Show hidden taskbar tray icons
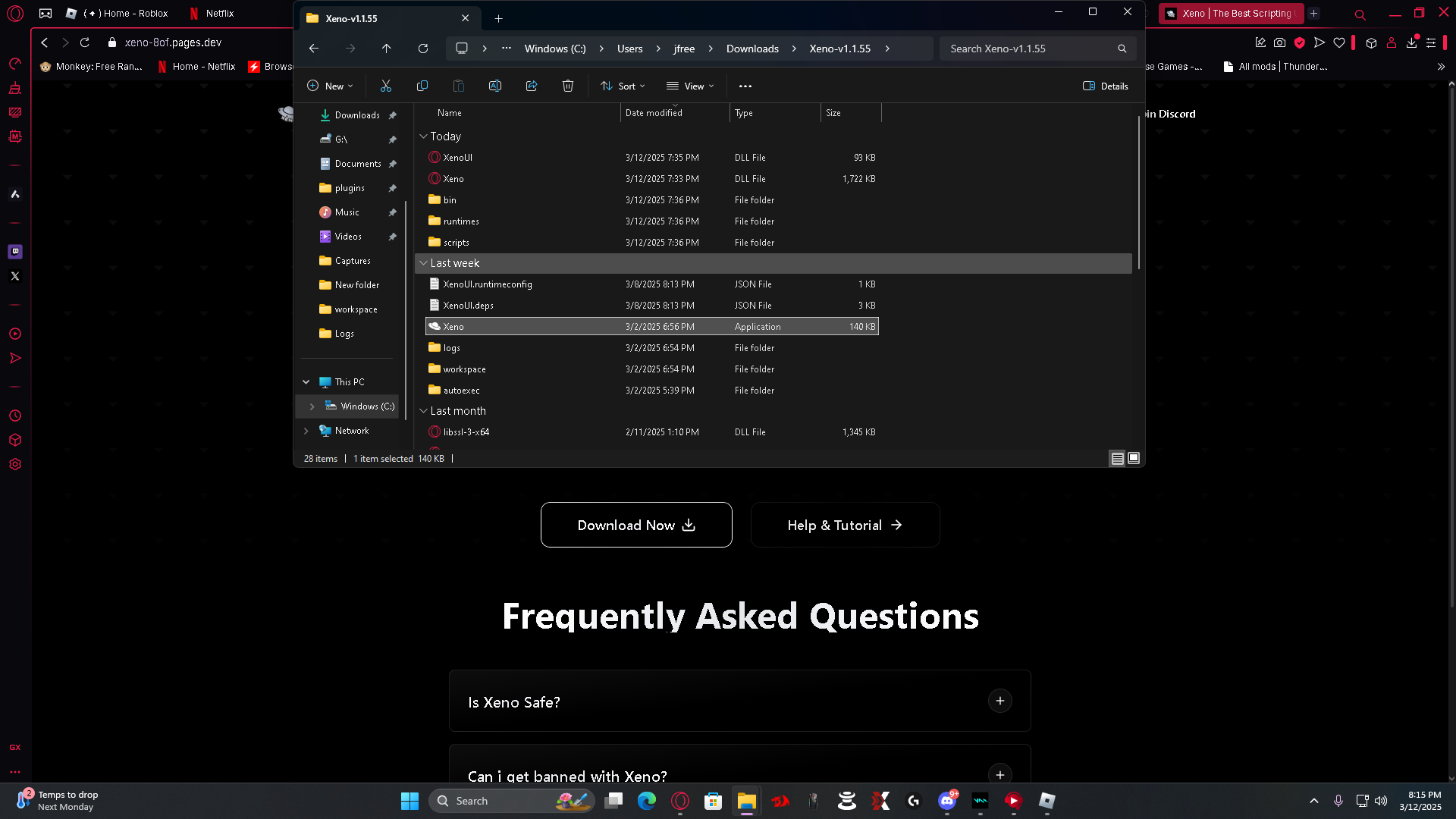The image size is (1456, 819). point(1314,801)
